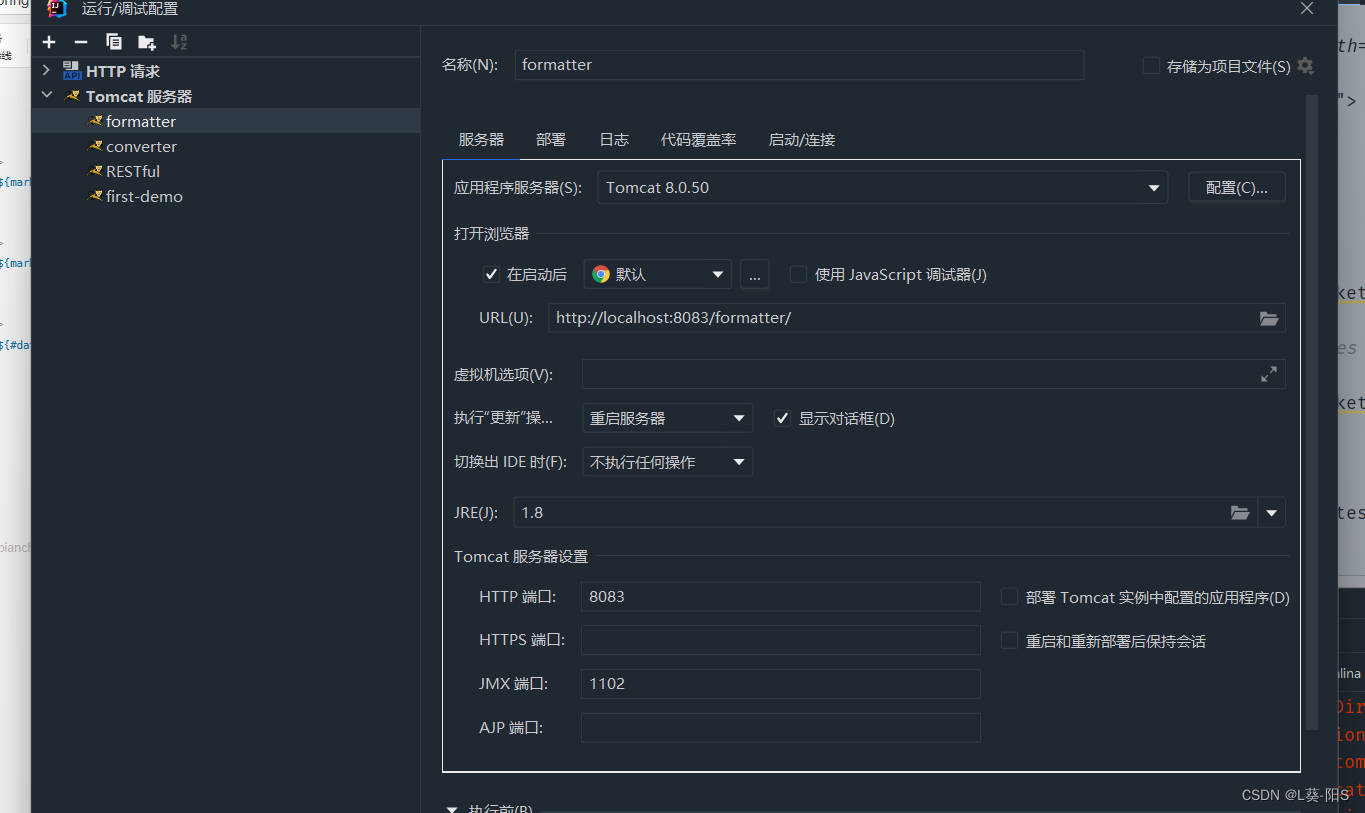Viewport: 1365px width, 813px height.
Task: Collapse the before launch section
Action: click(x=452, y=808)
